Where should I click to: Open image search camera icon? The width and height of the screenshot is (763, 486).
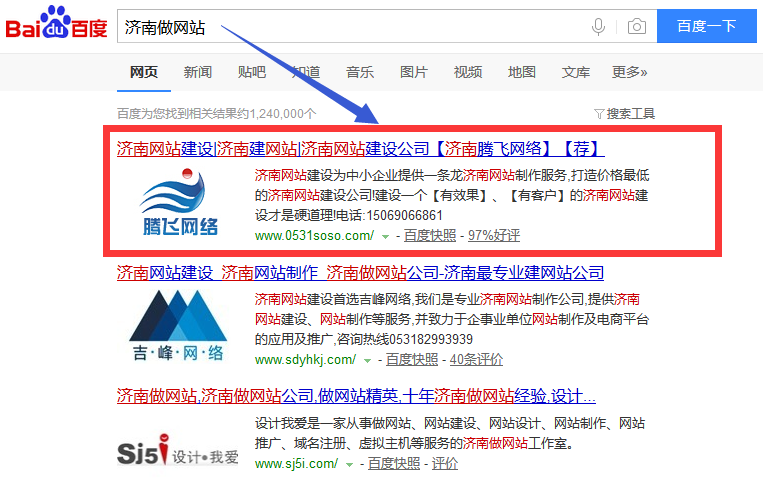[636, 26]
